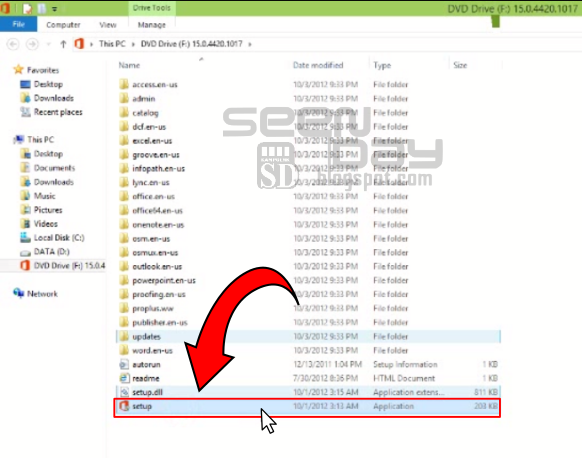
Task: Open Customize Quick Access Toolbar dropdown
Action: point(55,9)
